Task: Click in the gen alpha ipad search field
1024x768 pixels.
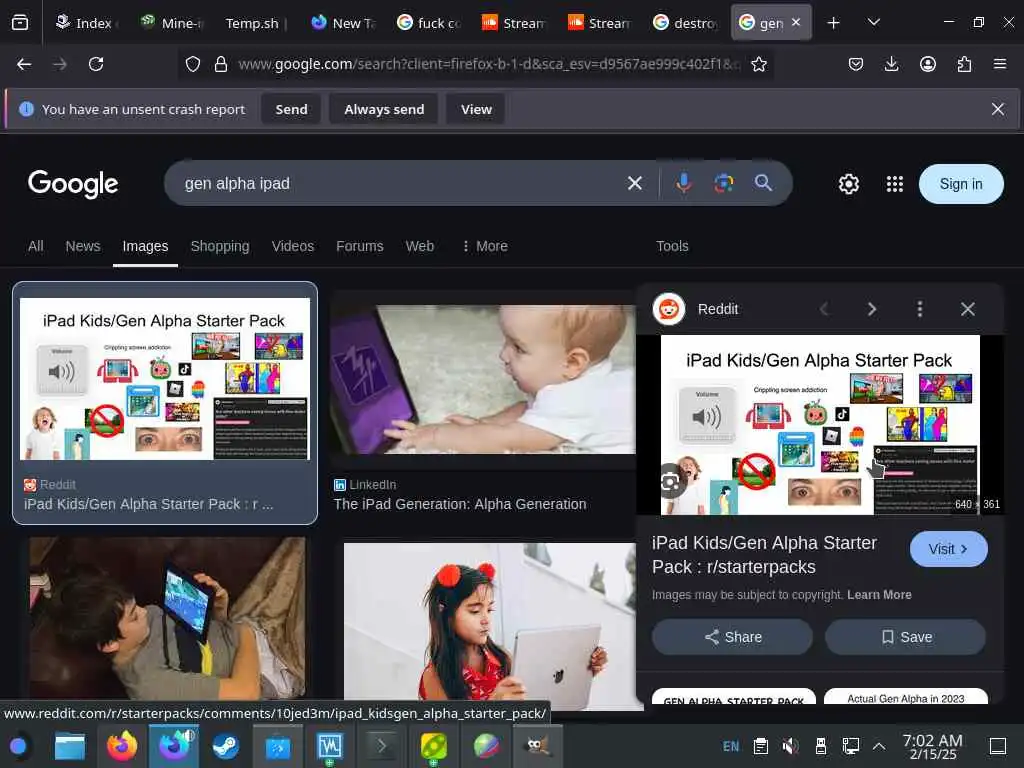Action: tap(398, 184)
